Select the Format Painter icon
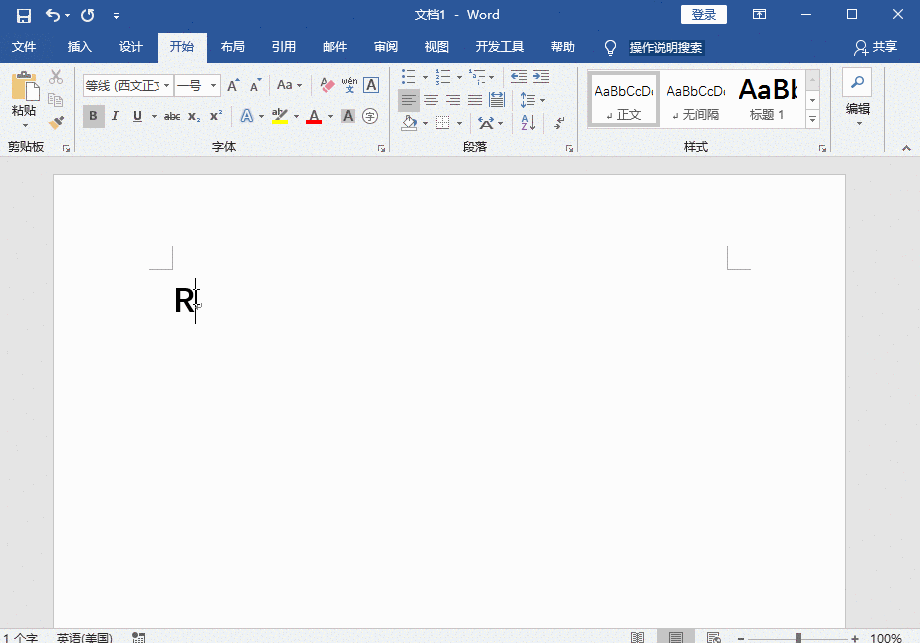Screen dimensions: 920x643 56,122
